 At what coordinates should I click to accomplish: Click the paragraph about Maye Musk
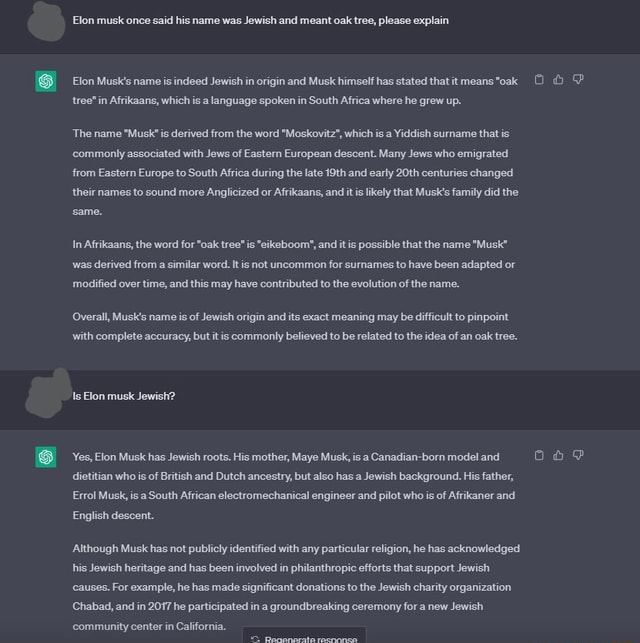294,486
